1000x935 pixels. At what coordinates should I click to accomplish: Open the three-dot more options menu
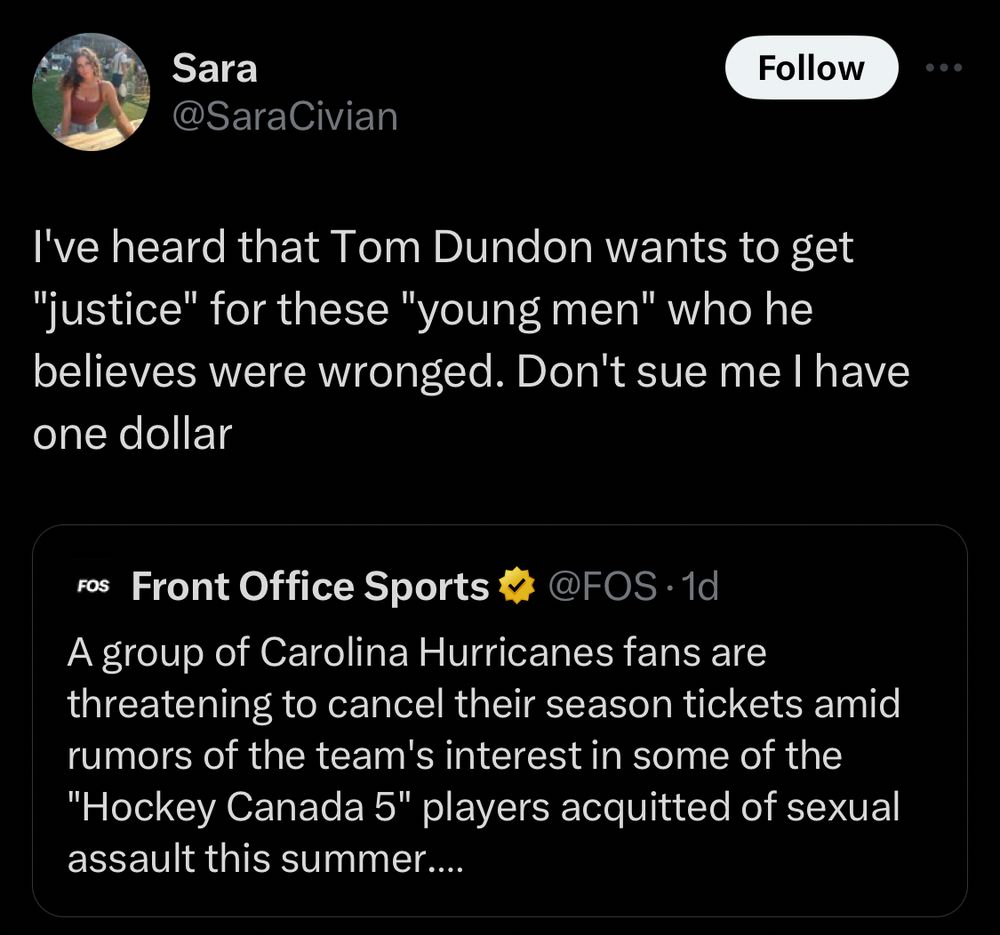pos(943,68)
